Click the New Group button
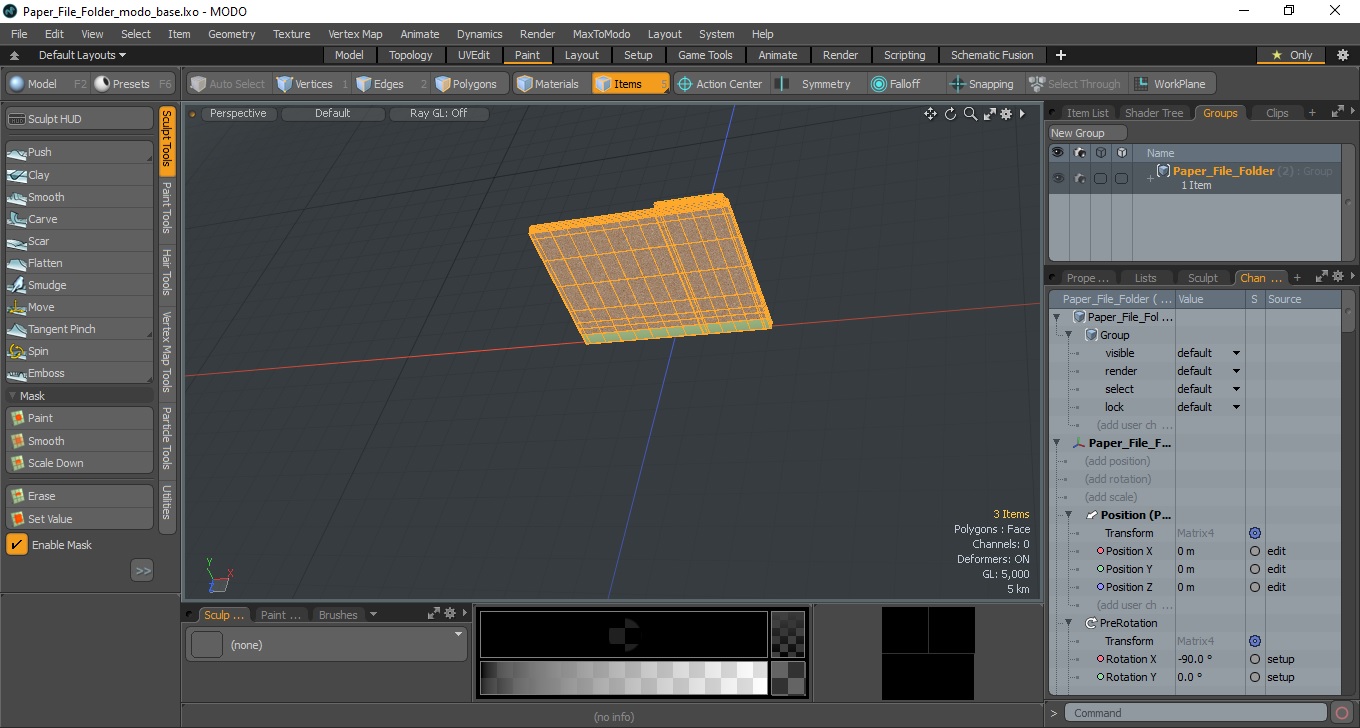This screenshot has height=728, width=1360. 1087,133
